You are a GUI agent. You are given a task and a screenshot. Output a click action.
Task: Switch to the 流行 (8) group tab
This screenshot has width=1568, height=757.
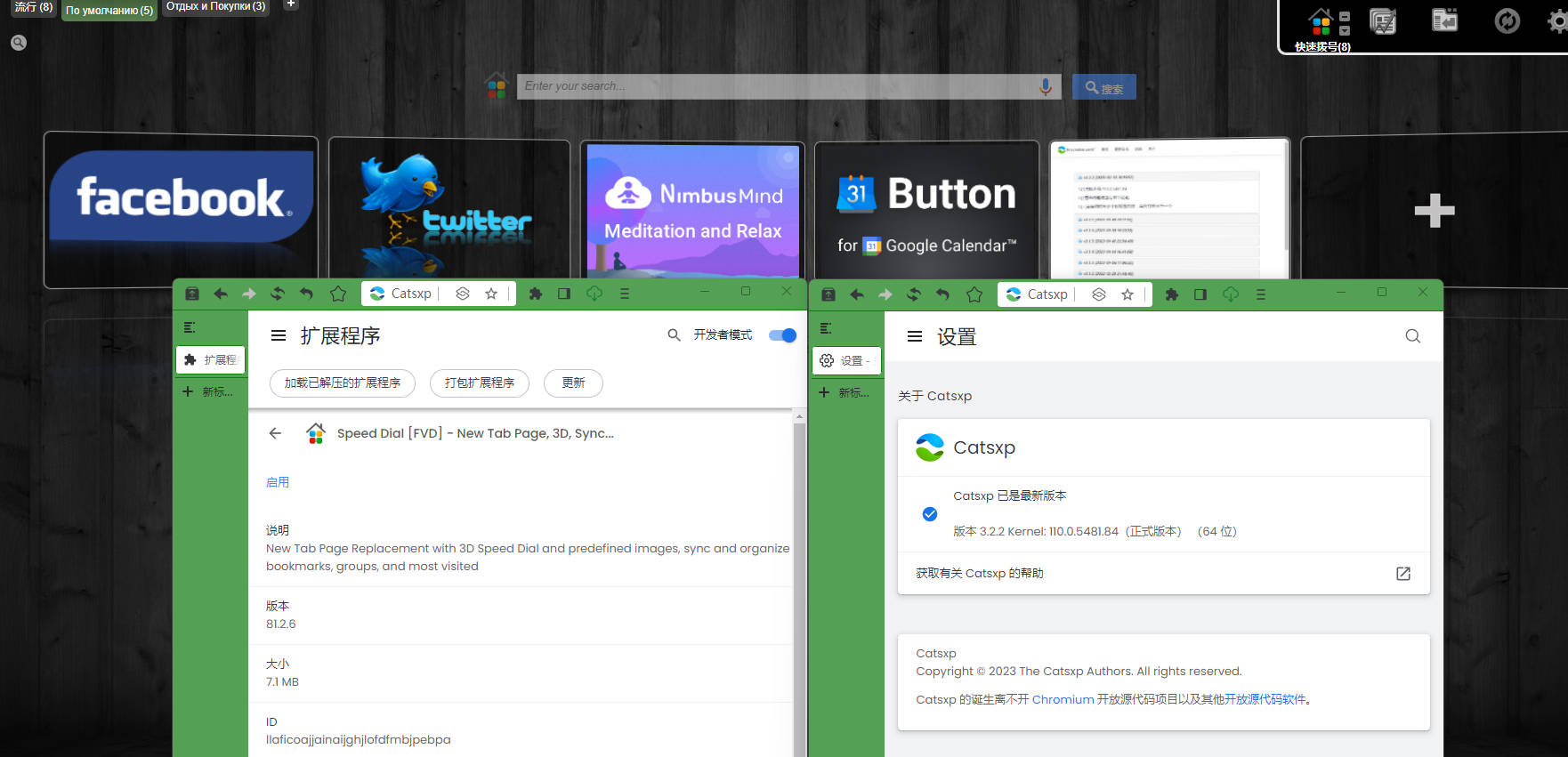[x=34, y=7]
